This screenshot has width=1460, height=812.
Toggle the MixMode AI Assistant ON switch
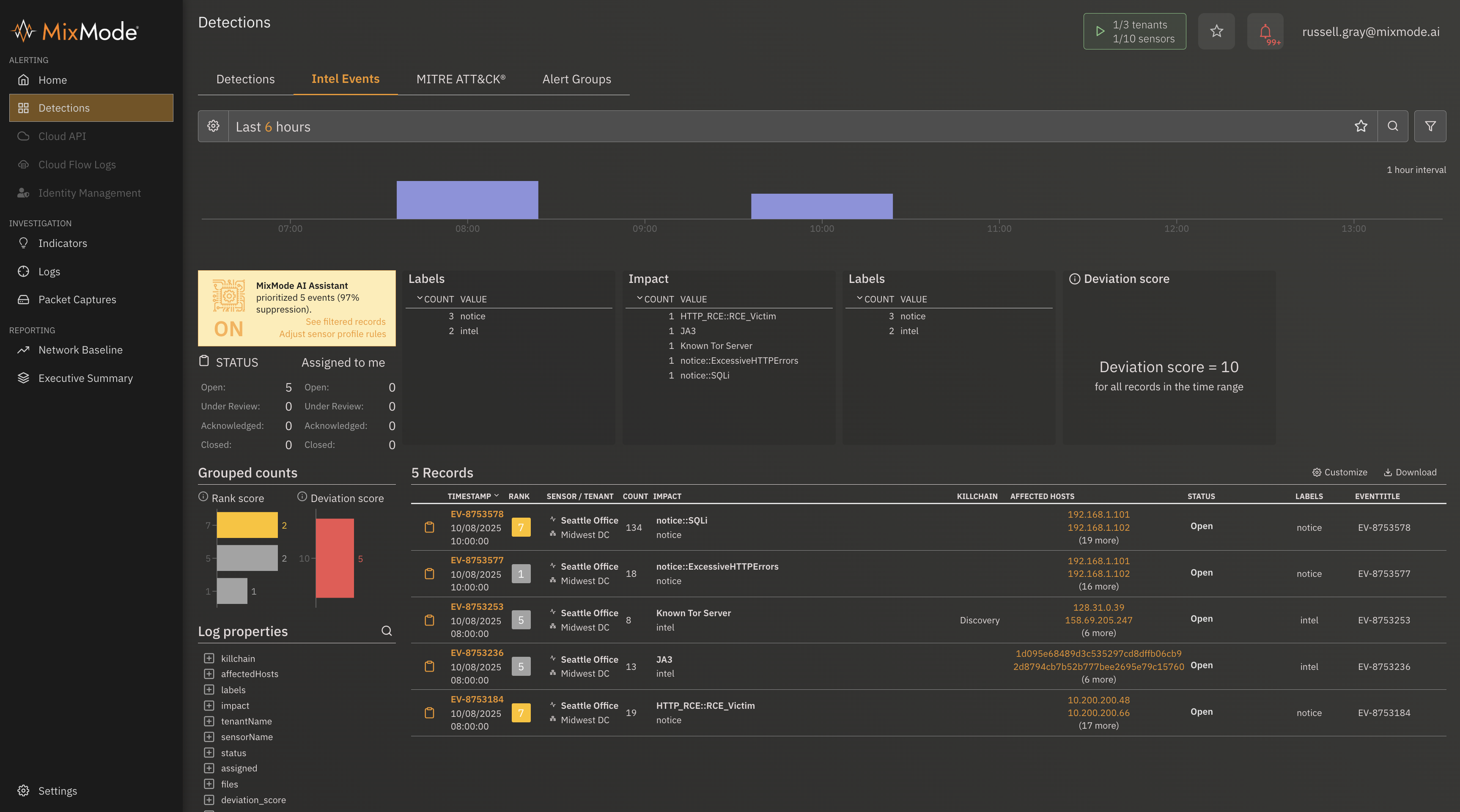tap(228, 329)
